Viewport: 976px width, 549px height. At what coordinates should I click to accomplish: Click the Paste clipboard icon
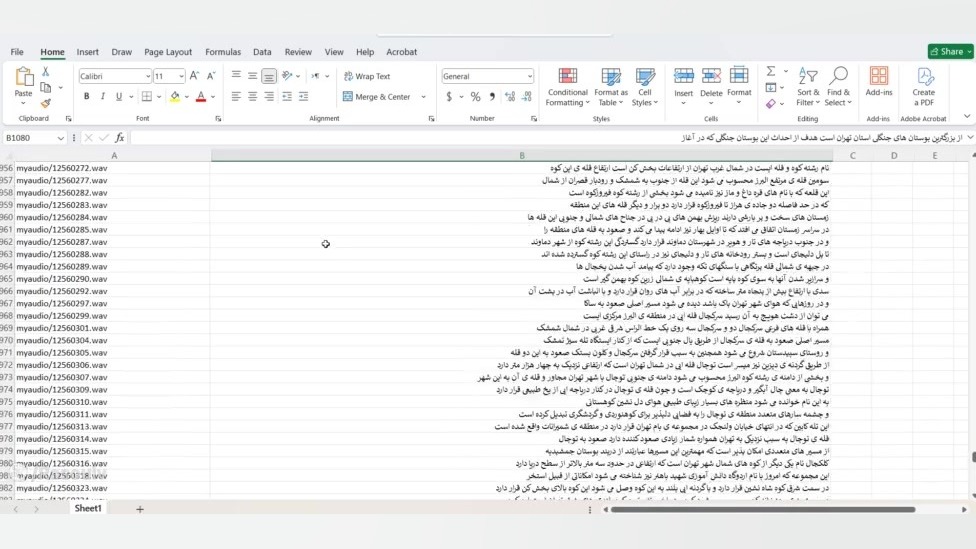point(24,77)
